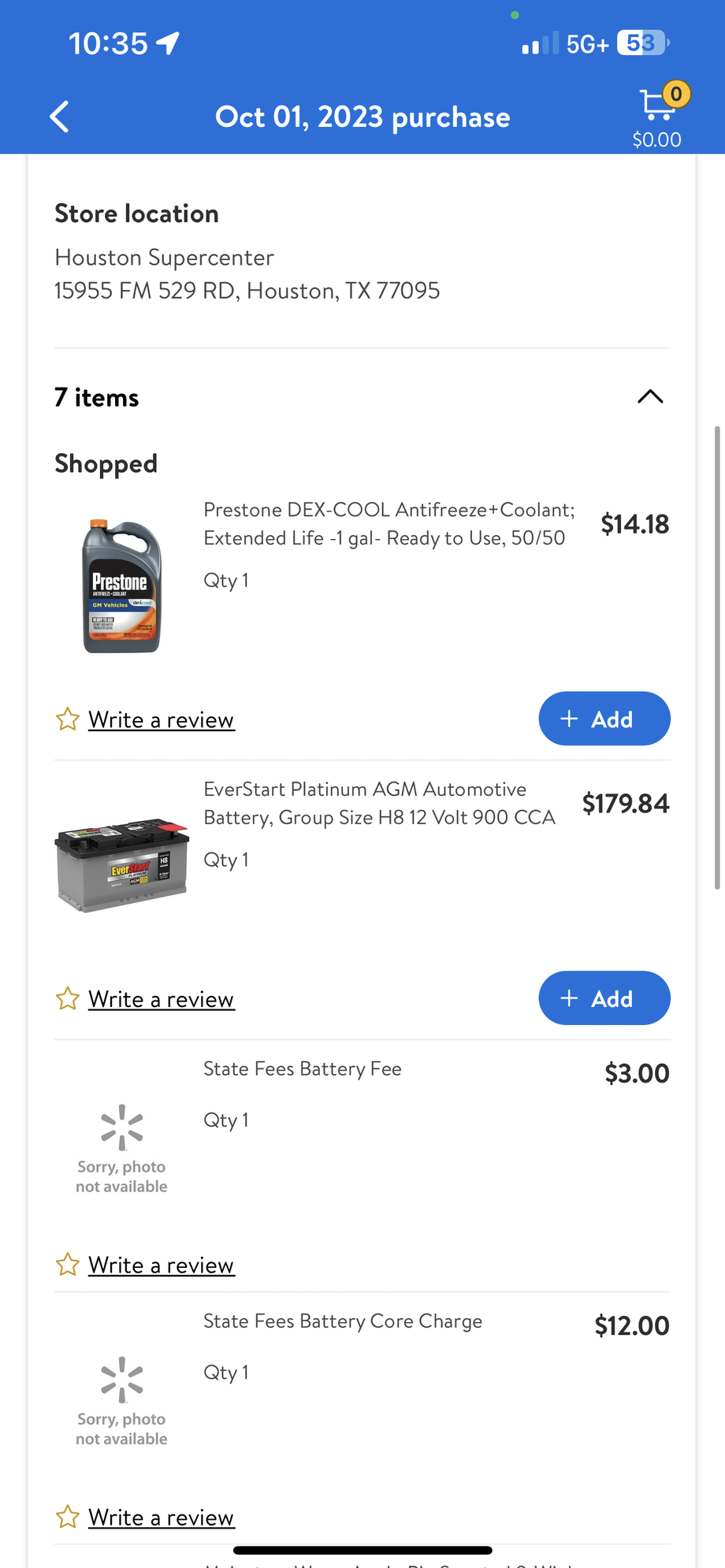Write a review for EverStart battery
Viewport: 725px width, 1568px height.
click(x=161, y=999)
